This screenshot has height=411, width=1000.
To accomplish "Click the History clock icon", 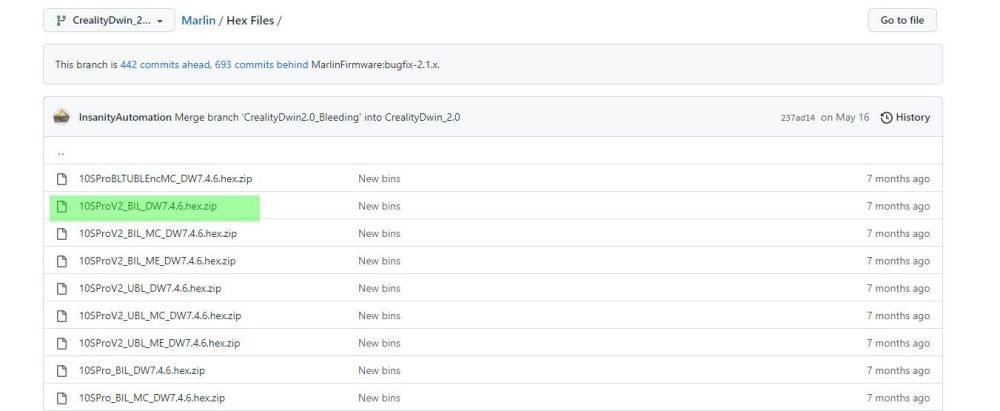I will [x=886, y=117].
